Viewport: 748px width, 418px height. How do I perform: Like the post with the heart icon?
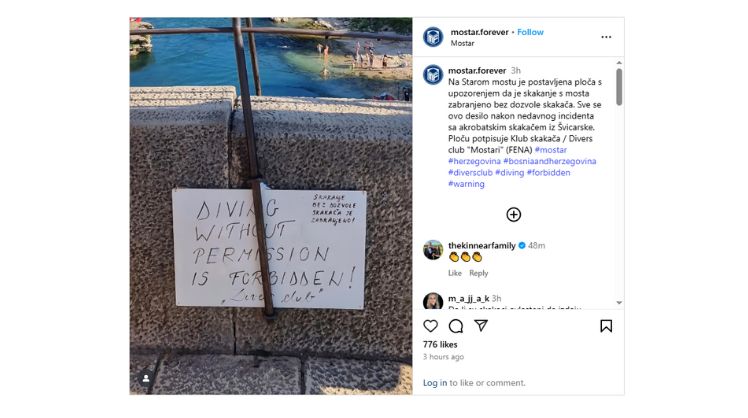click(430, 326)
